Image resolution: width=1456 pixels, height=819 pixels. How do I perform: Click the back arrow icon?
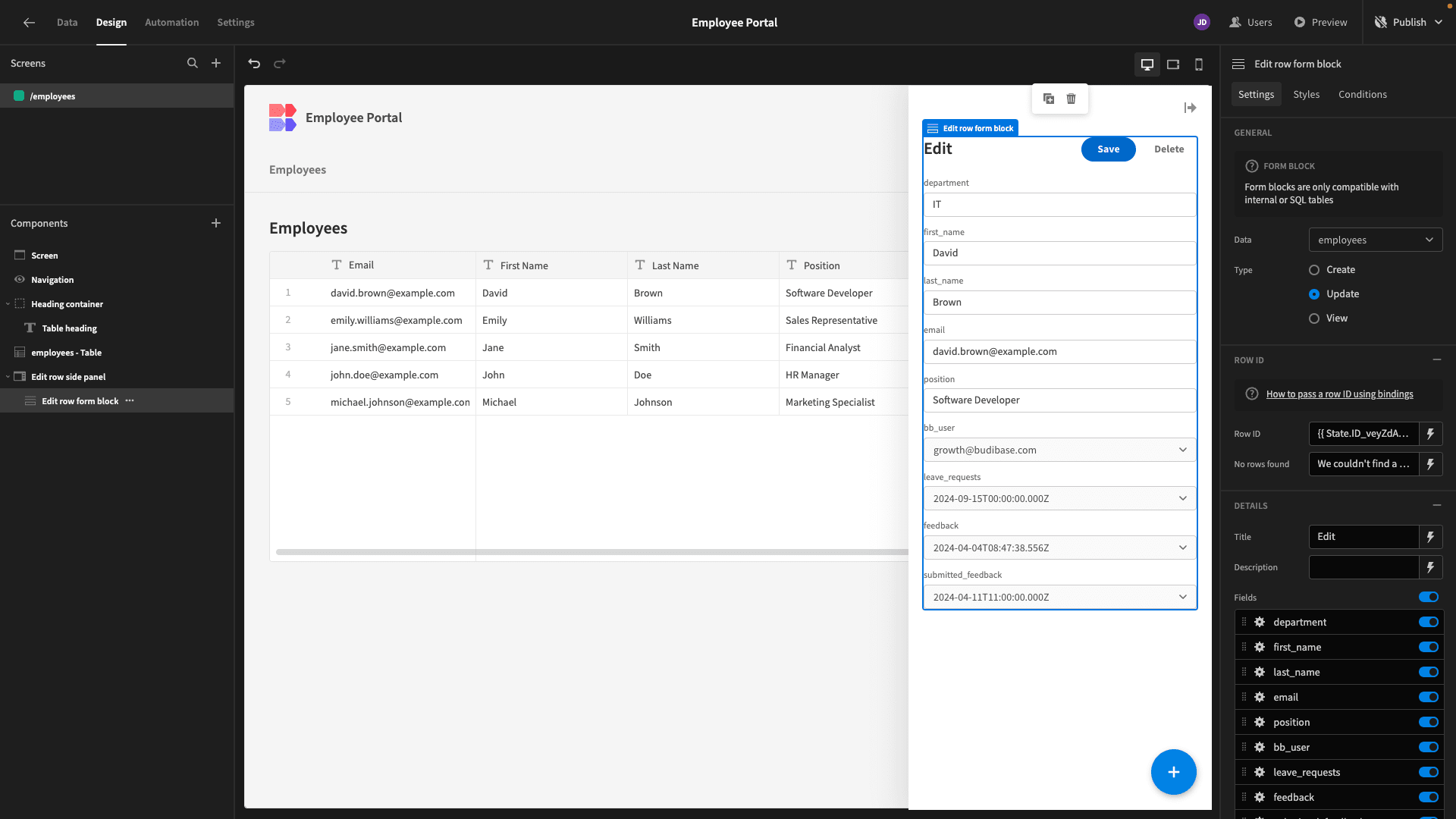(x=29, y=23)
